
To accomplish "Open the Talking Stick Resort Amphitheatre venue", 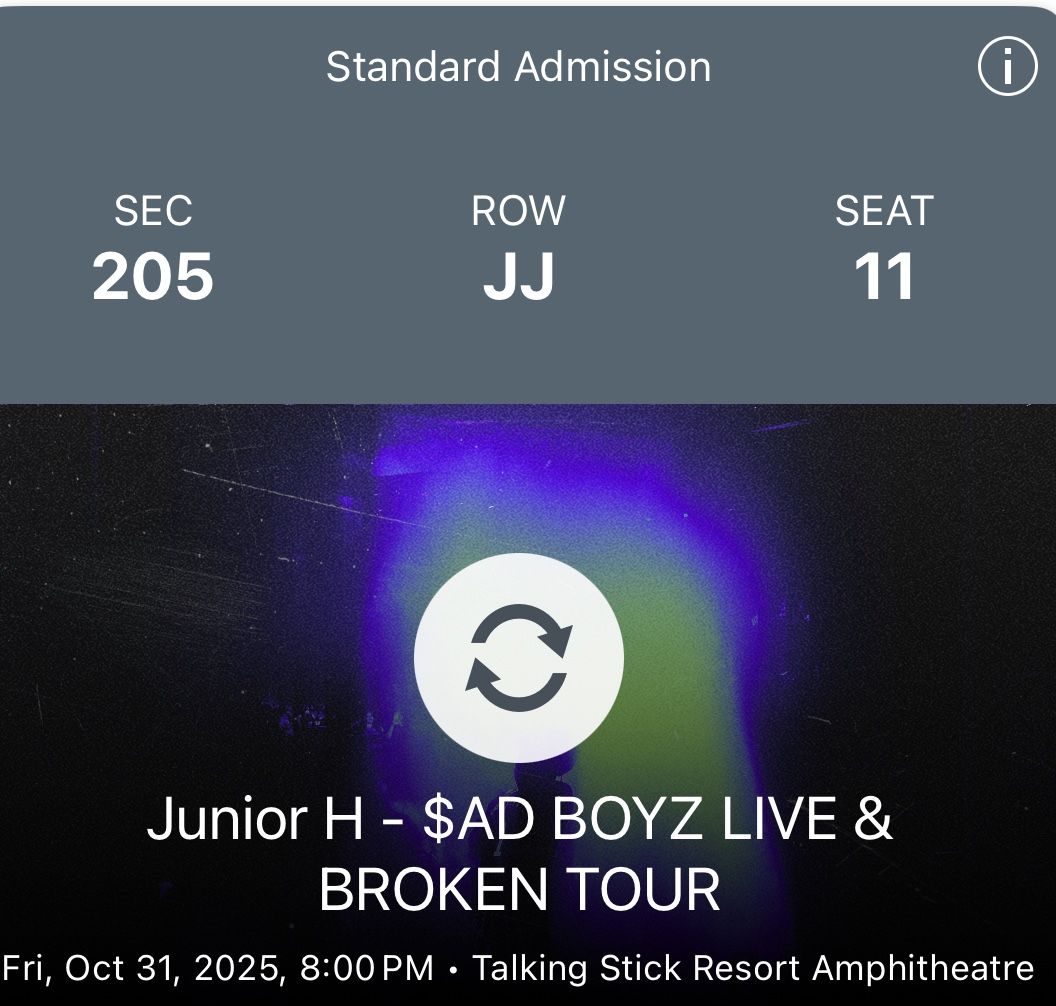I will (752, 968).
